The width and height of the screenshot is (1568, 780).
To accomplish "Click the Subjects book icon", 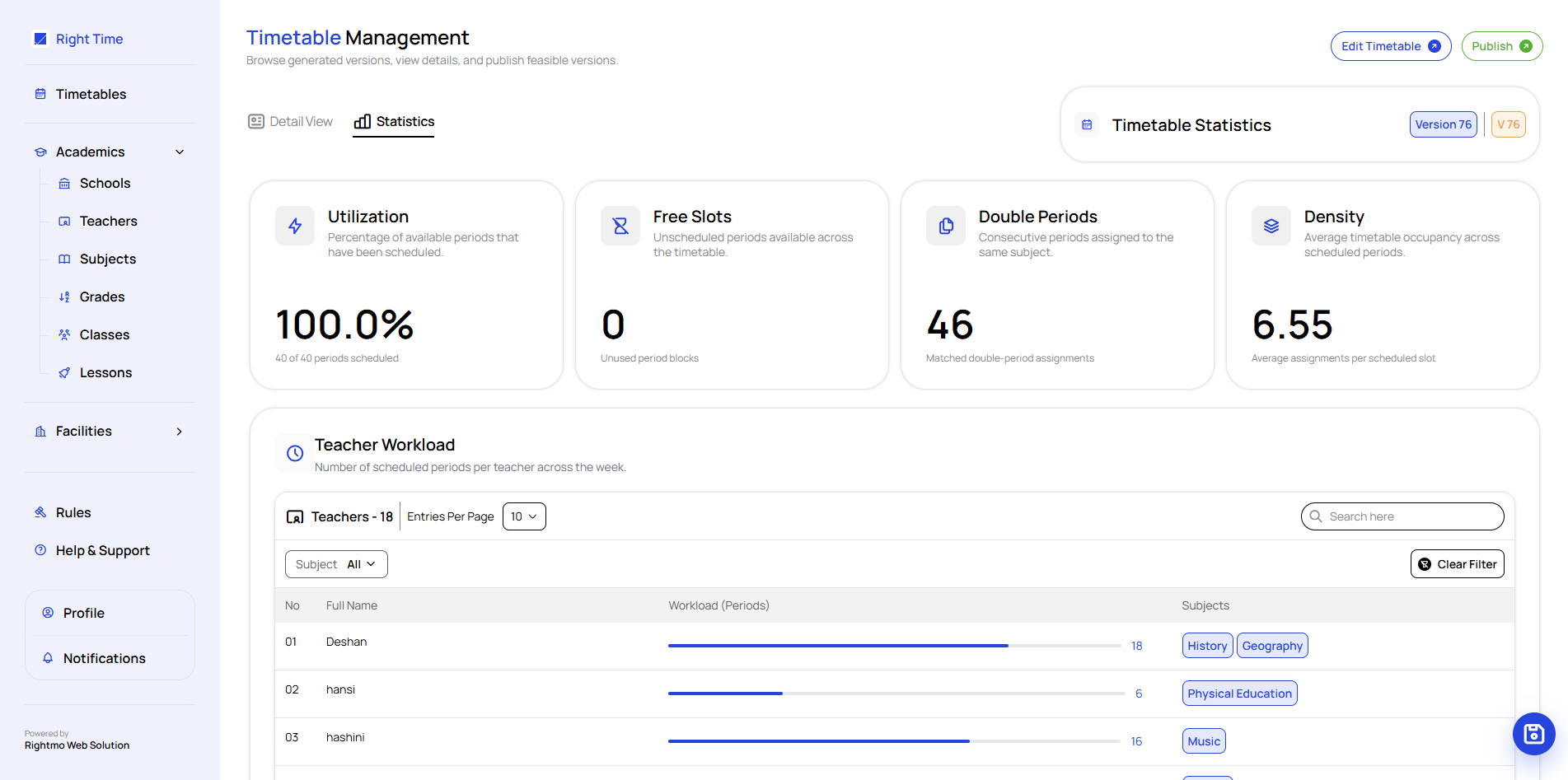I will click(x=64, y=259).
